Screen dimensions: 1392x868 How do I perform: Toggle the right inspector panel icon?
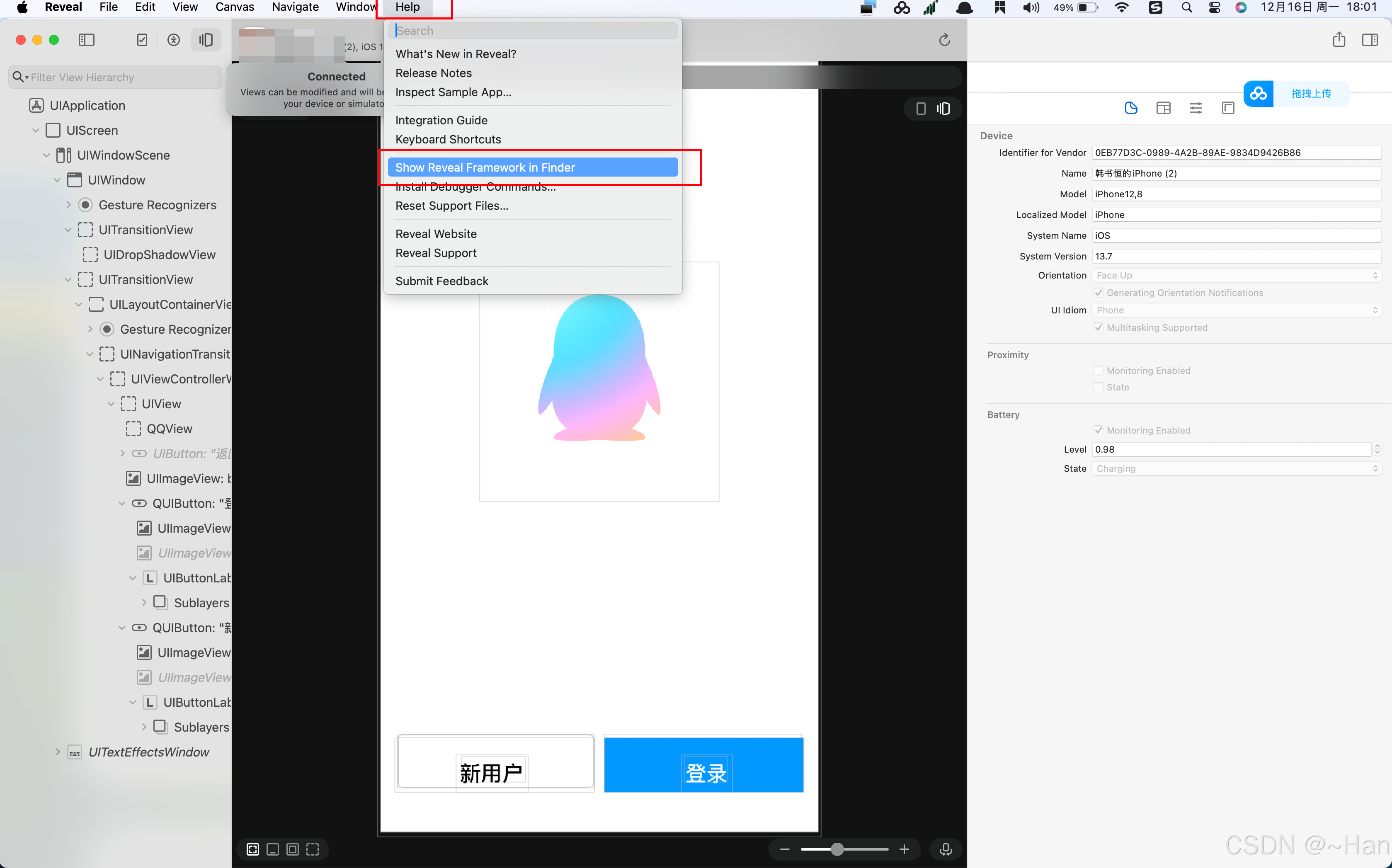(x=1370, y=40)
